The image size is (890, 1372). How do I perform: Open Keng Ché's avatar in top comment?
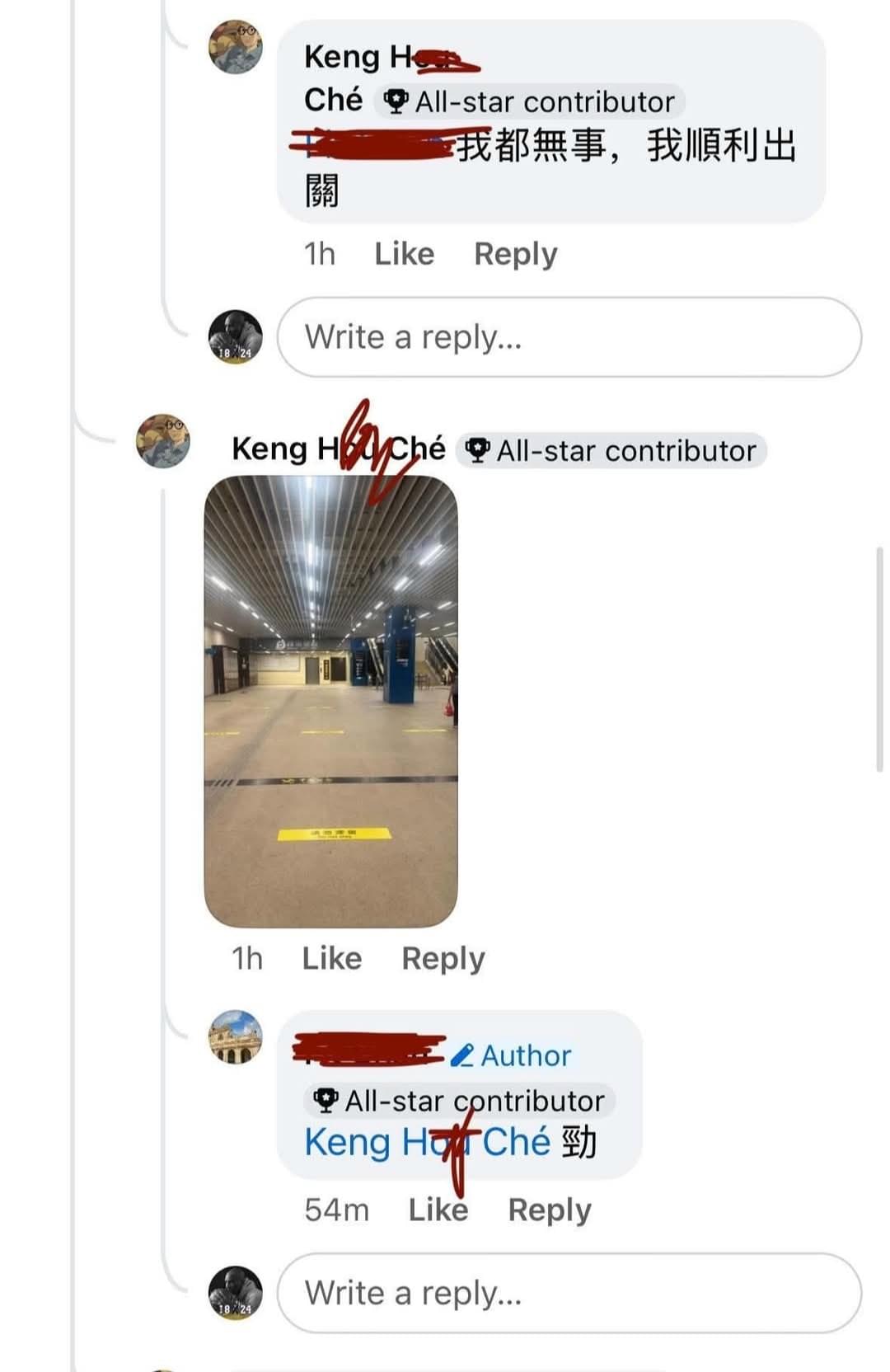(x=236, y=47)
